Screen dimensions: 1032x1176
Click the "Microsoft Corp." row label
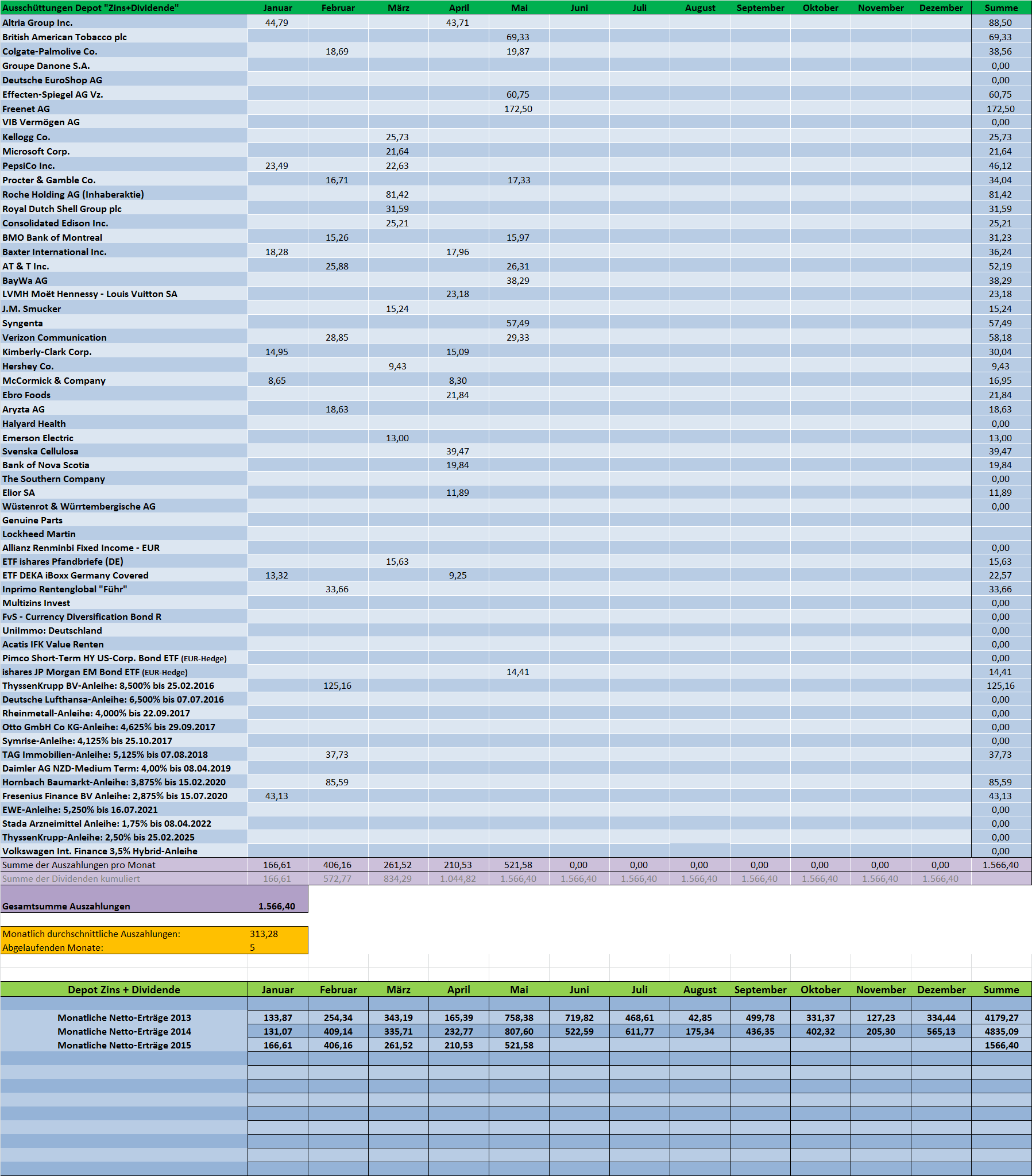tap(36, 152)
